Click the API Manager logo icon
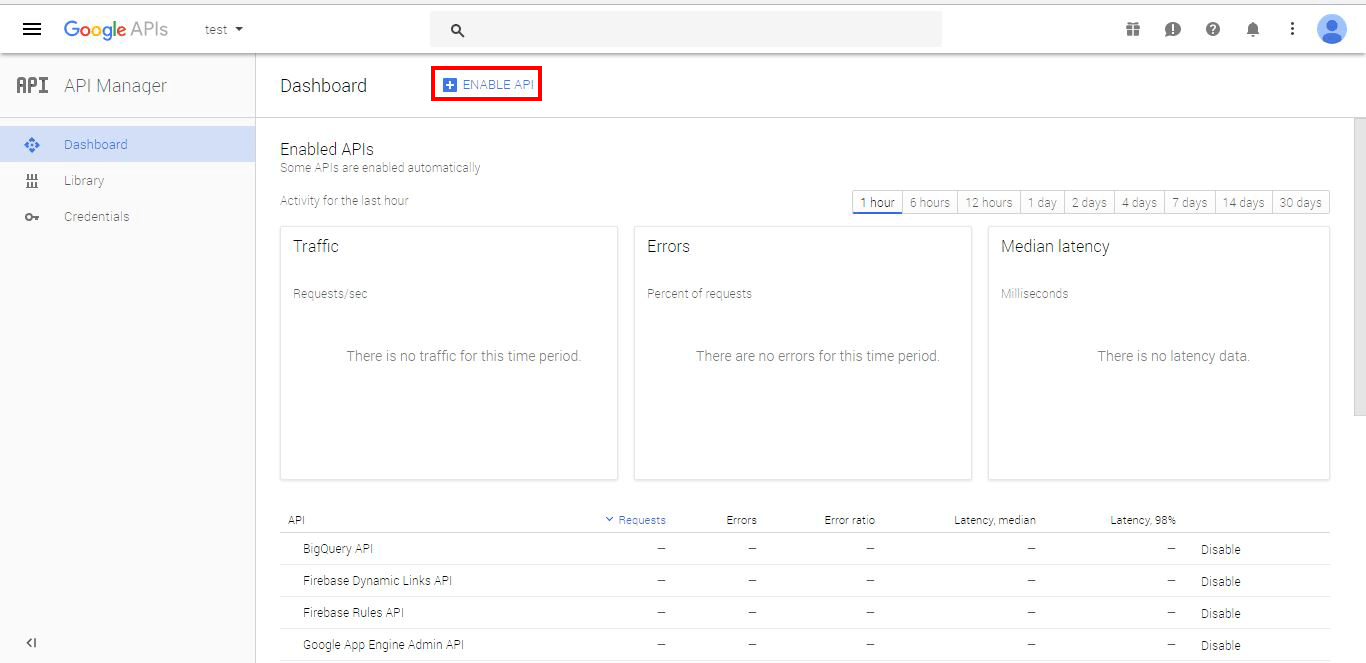The width and height of the screenshot is (1366, 663). click(32, 86)
